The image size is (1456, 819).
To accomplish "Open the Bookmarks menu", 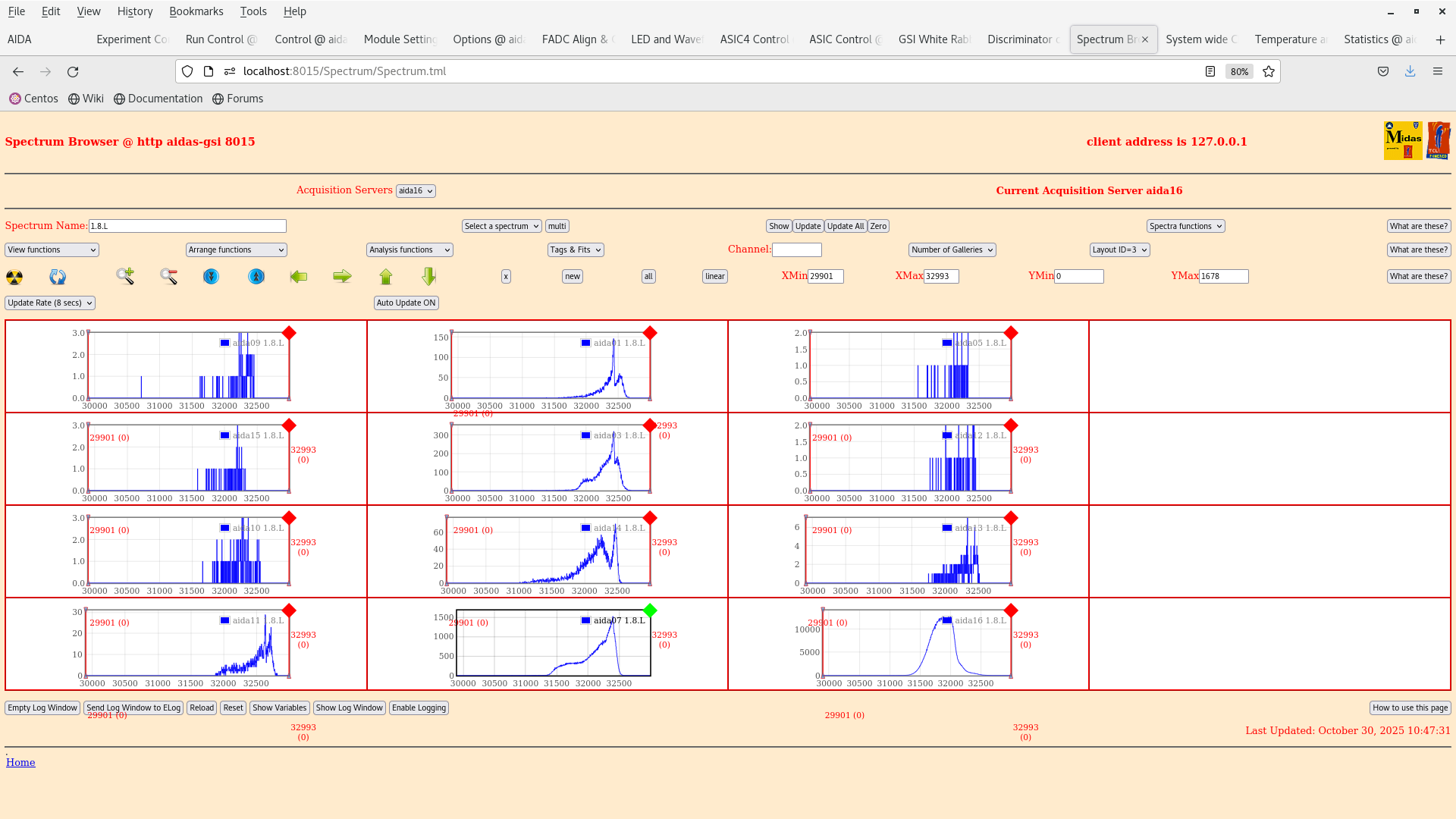I will point(196,11).
